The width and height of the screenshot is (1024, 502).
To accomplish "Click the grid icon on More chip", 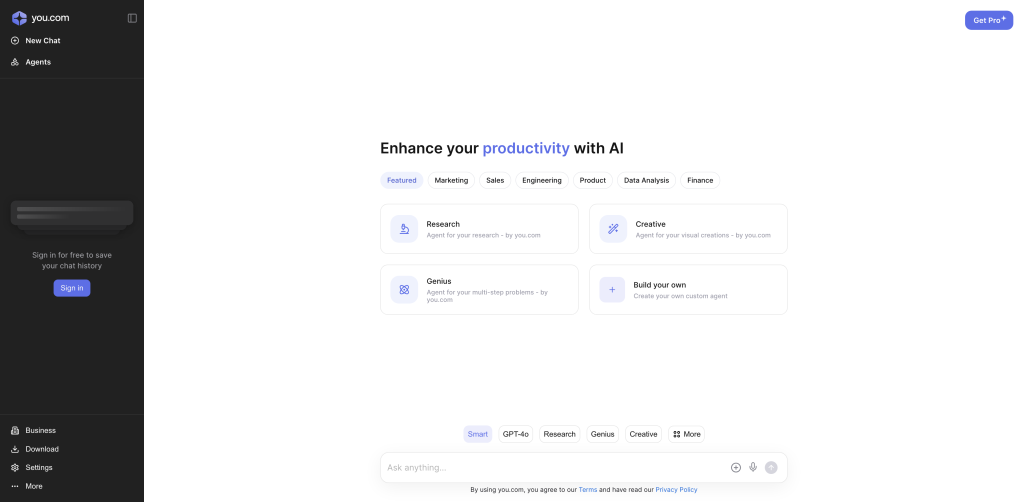I will click(x=677, y=434).
